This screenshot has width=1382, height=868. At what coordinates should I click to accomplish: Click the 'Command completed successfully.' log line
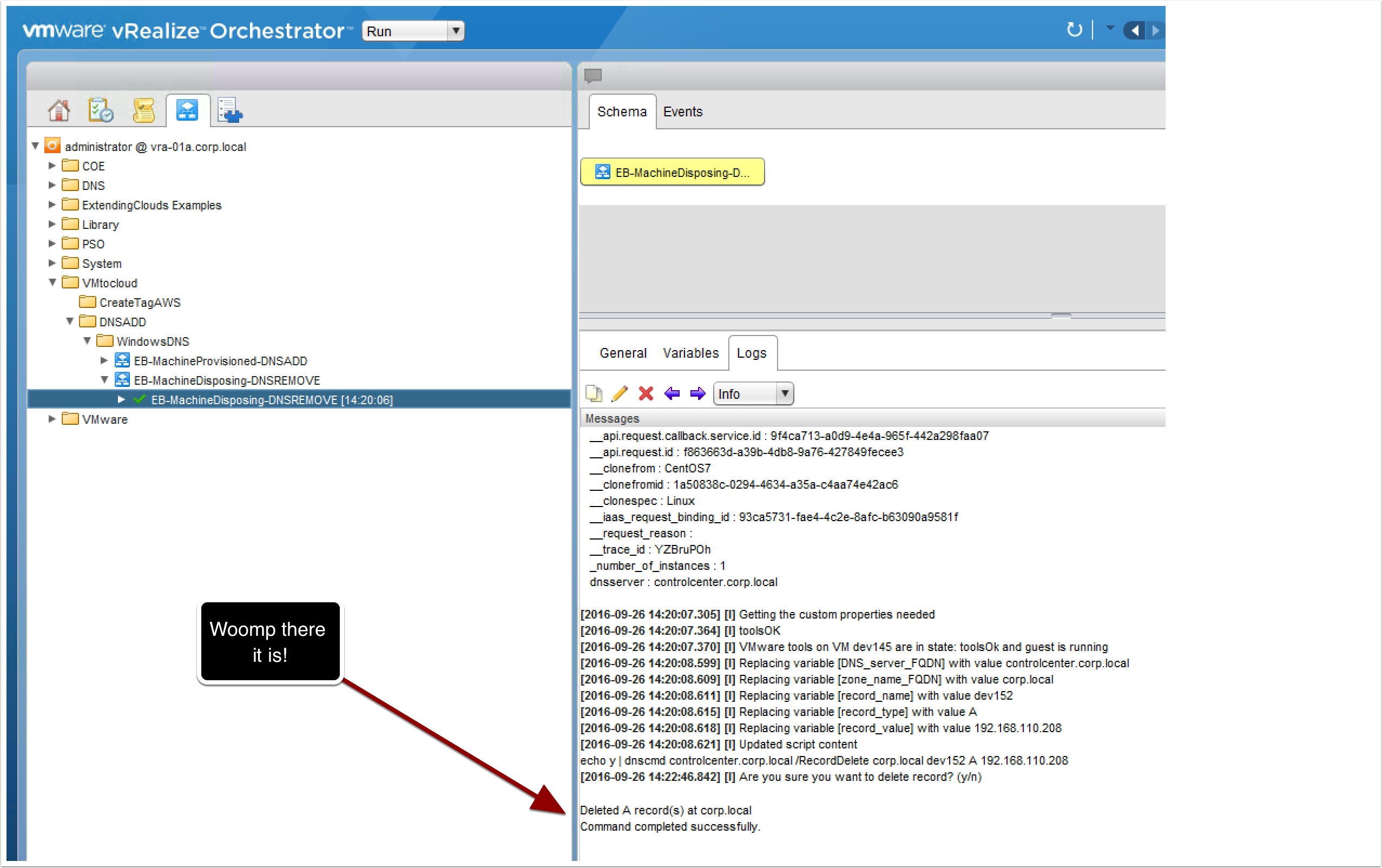(x=670, y=826)
